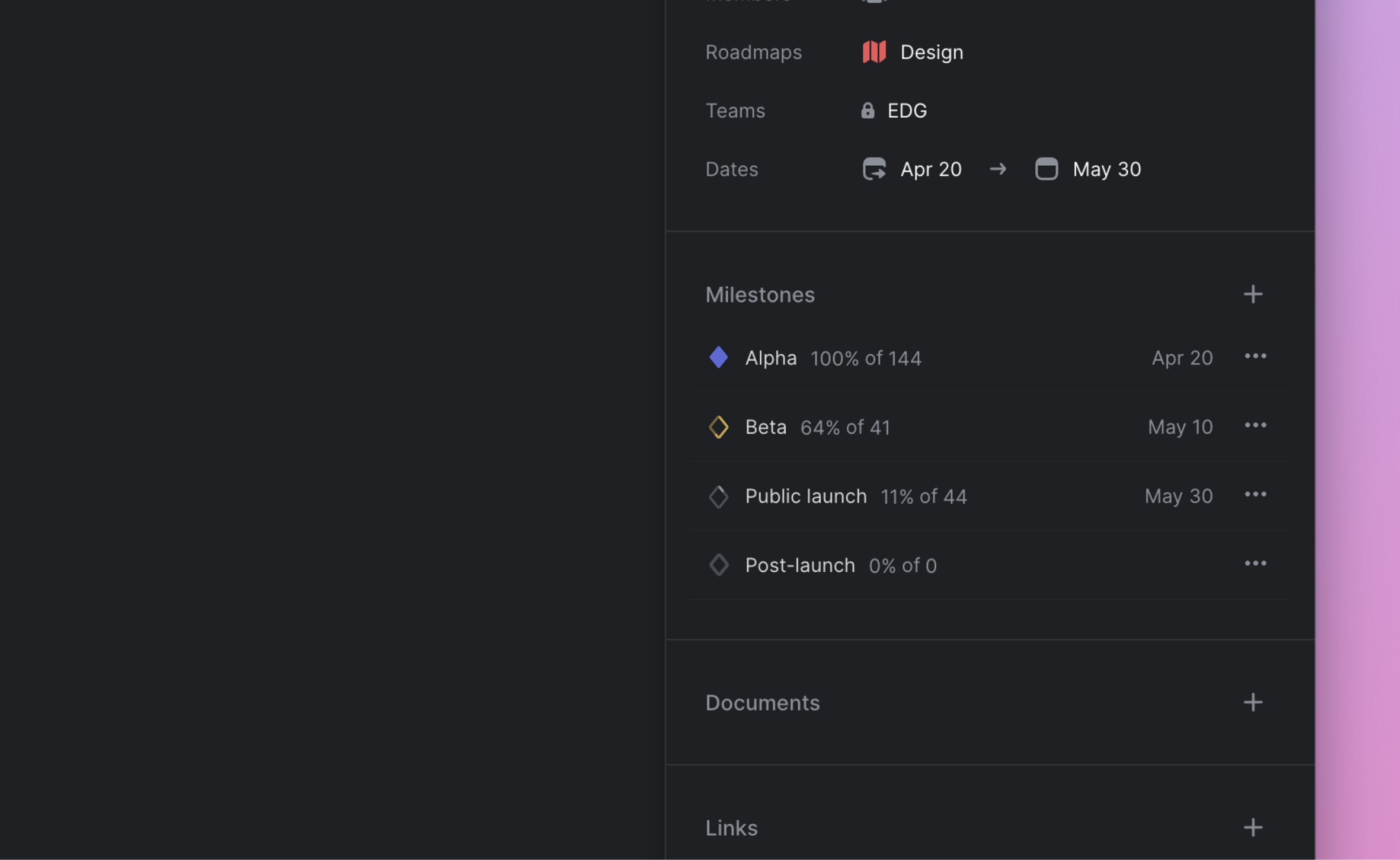The width and height of the screenshot is (1400, 860).
Task: Click the Apr 20 start date
Action: [x=931, y=169]
